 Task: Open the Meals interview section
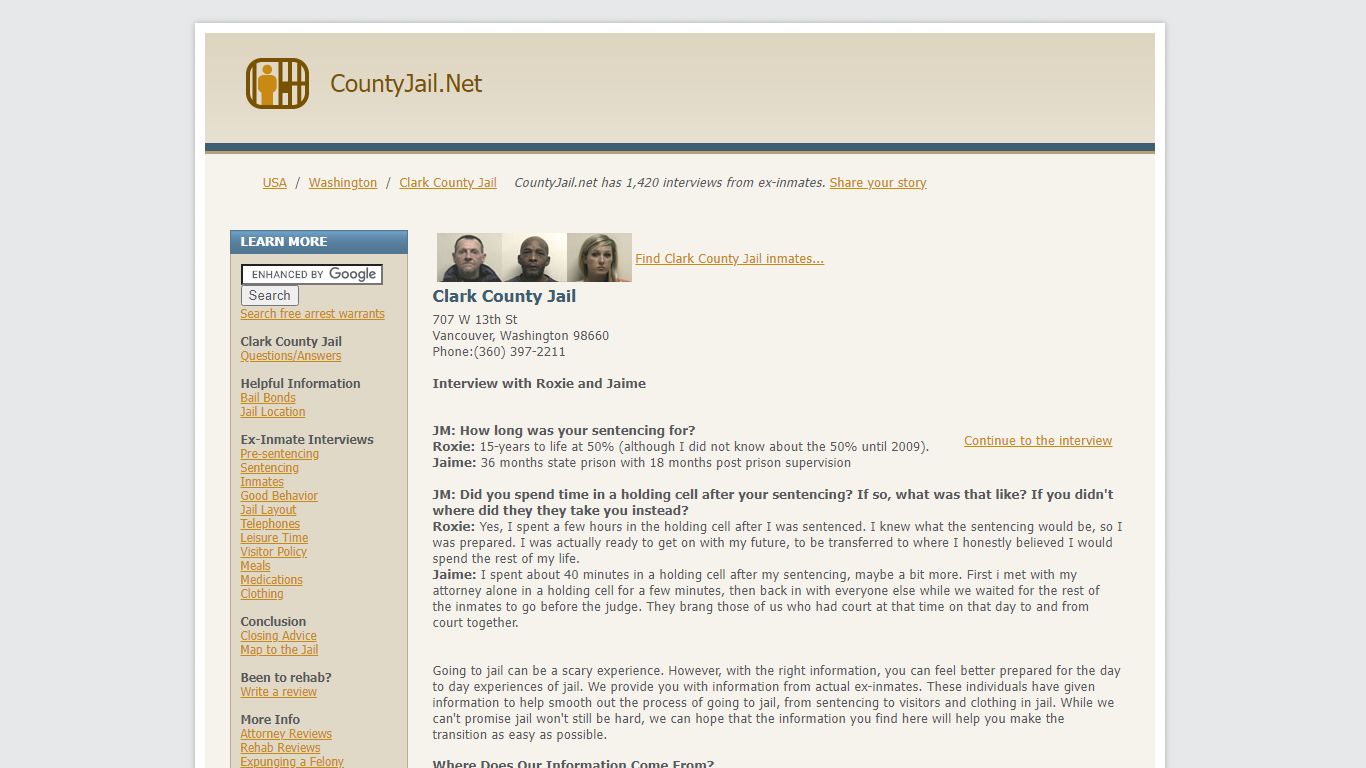click(x=256, y=566)
